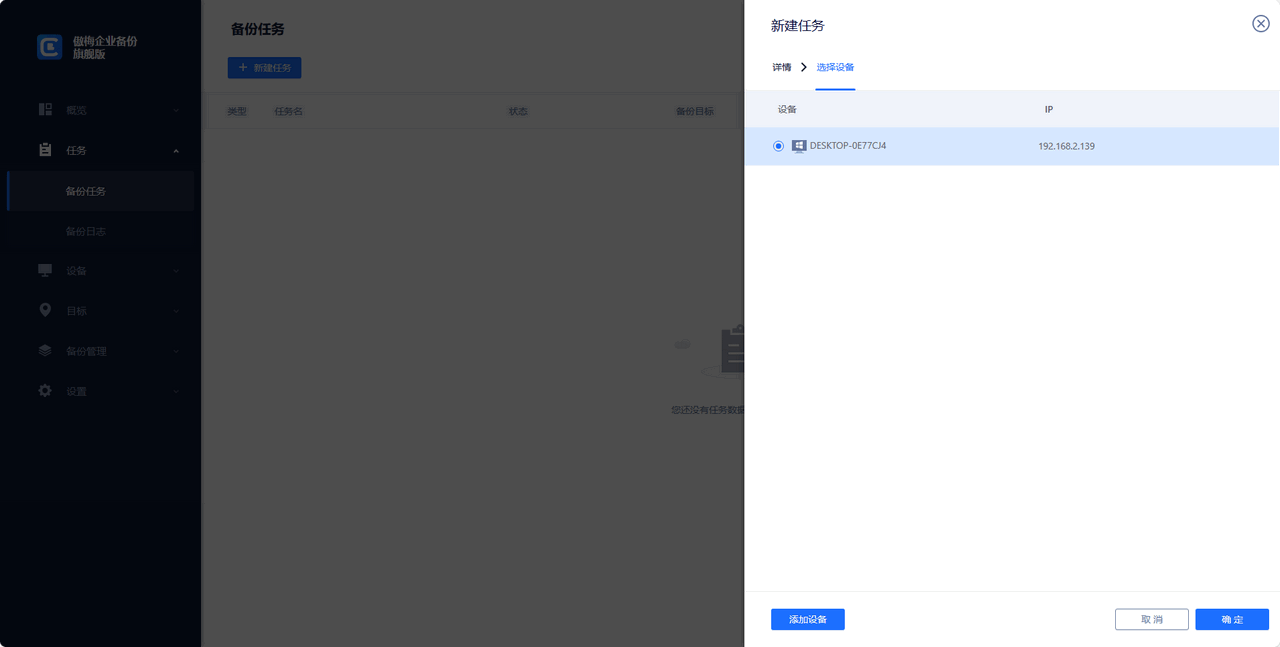Go back to the 详情 step
Screen dimensions: 1280x647
click(x=781, y=67)
